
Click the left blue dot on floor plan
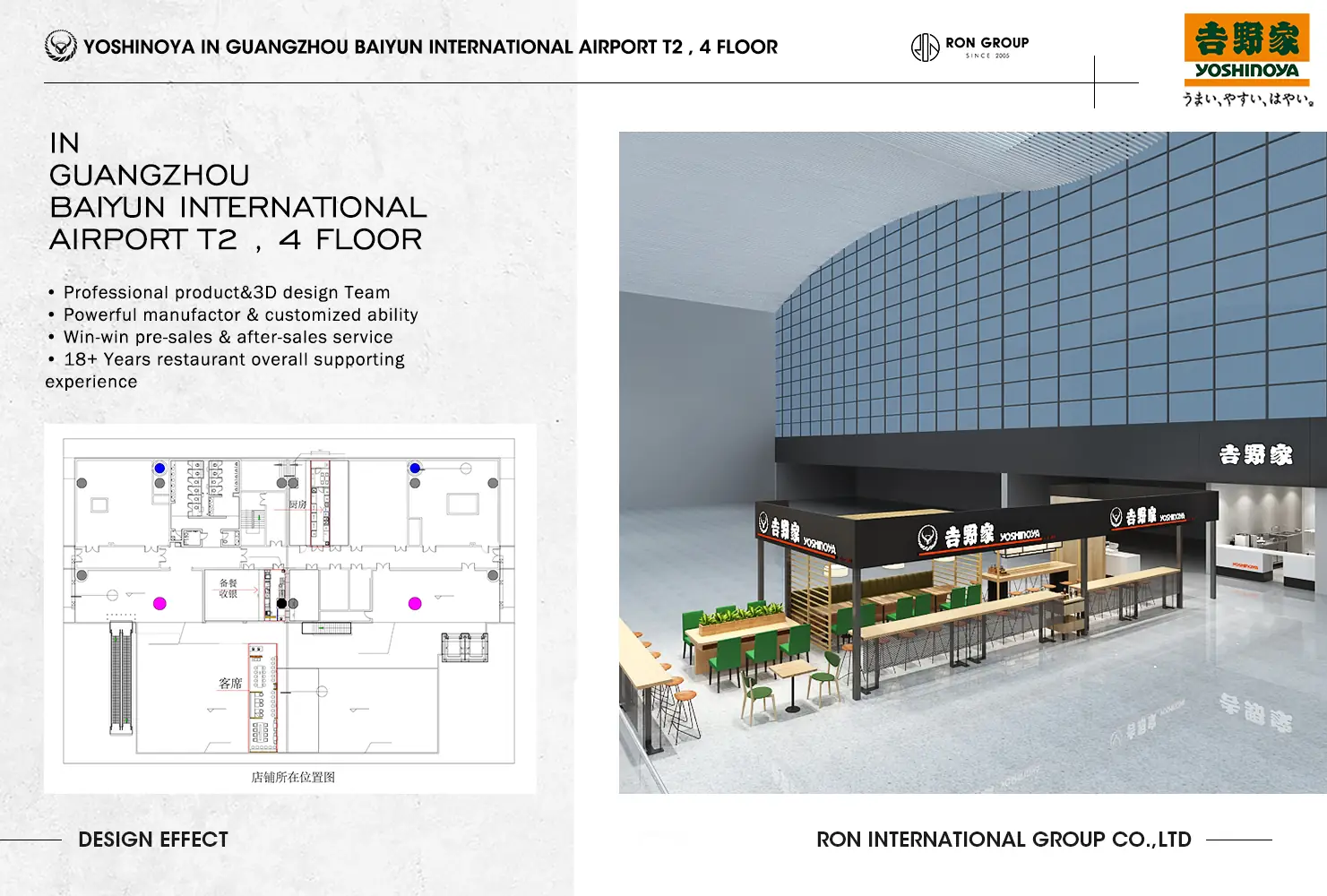pyautogui.click(x=159, y=468)
